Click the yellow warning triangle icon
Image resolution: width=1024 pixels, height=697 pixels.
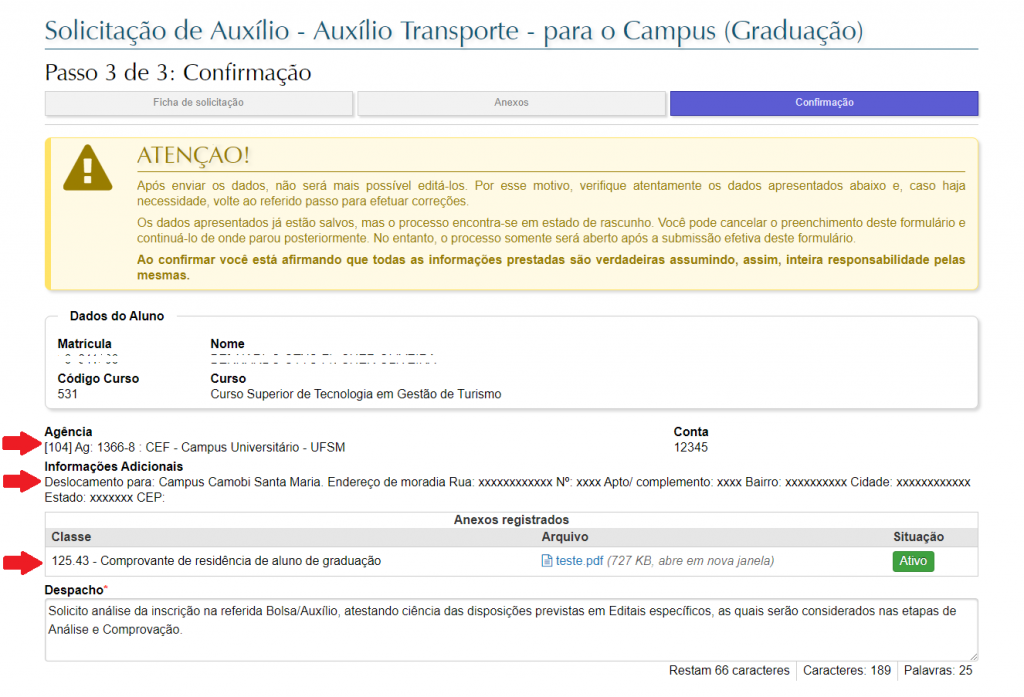pos(88,168)
